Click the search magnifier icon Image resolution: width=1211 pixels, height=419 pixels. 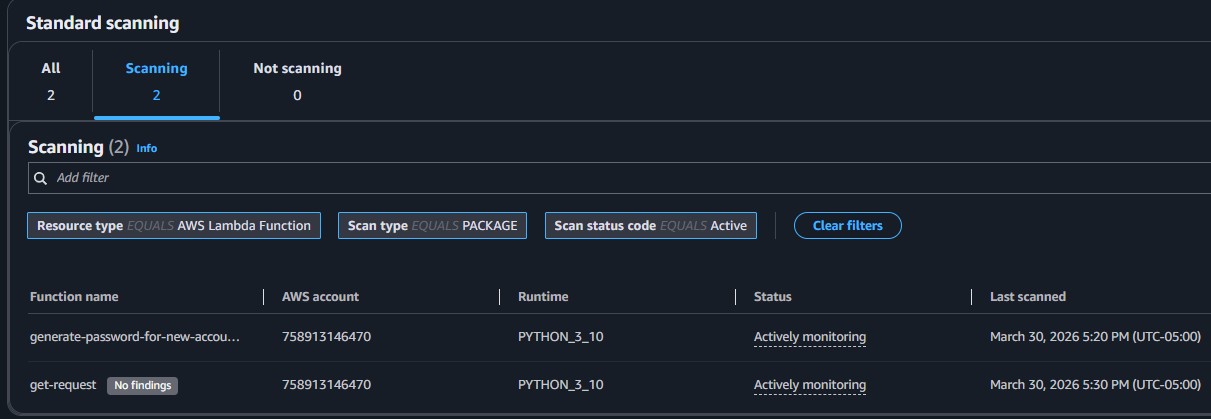tap(41, 178)
